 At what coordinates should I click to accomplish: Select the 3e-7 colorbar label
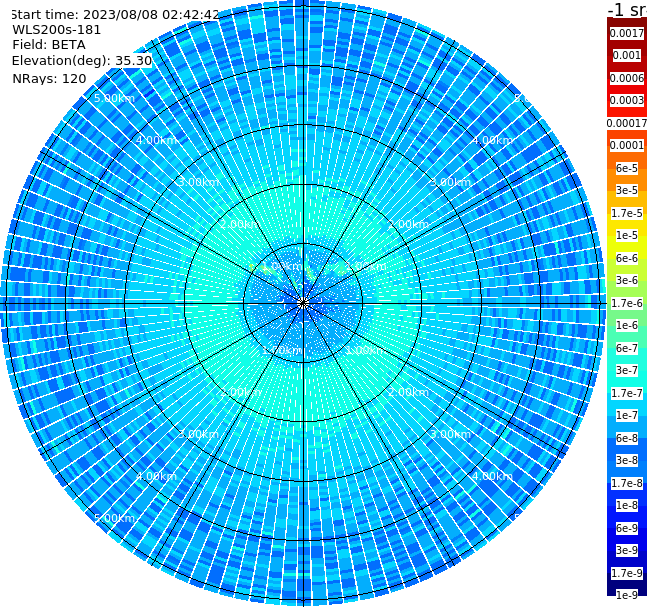[627, 370]
